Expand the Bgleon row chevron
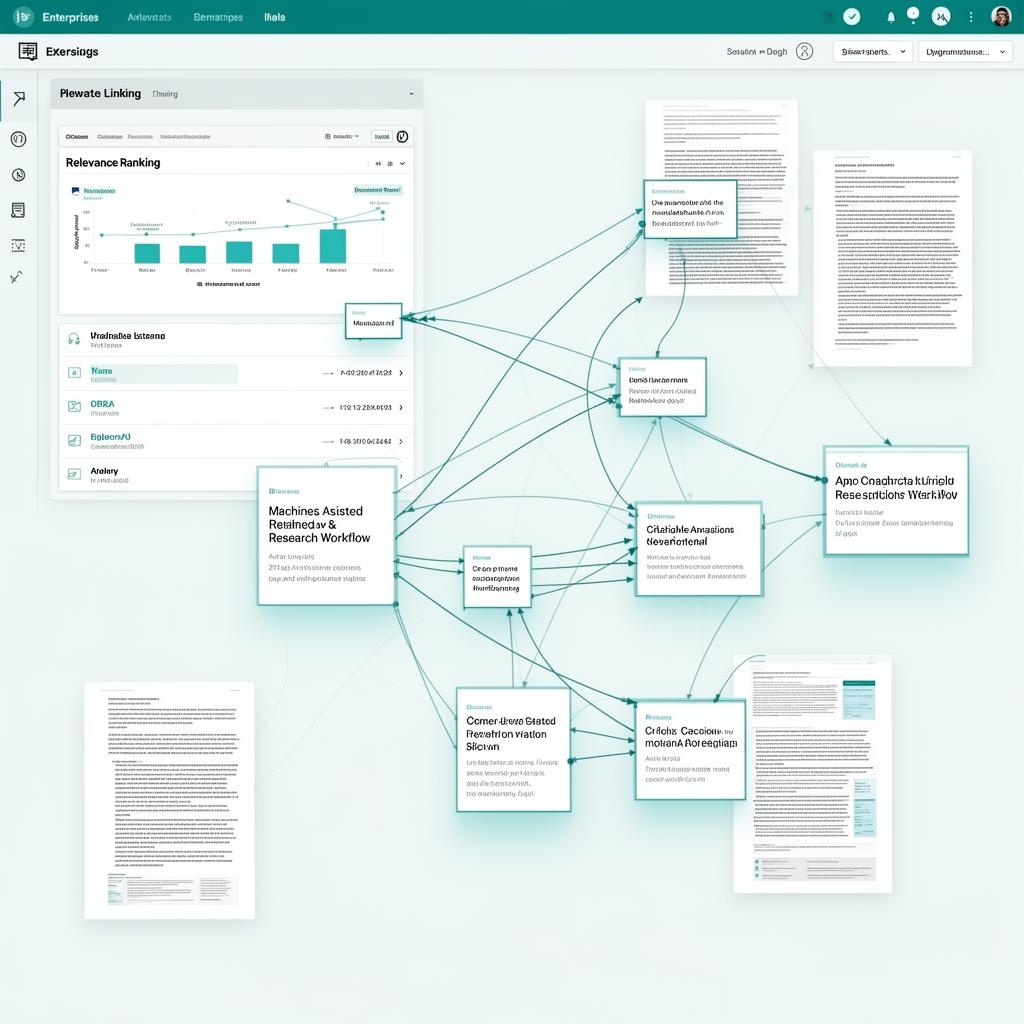 point(401,441)
